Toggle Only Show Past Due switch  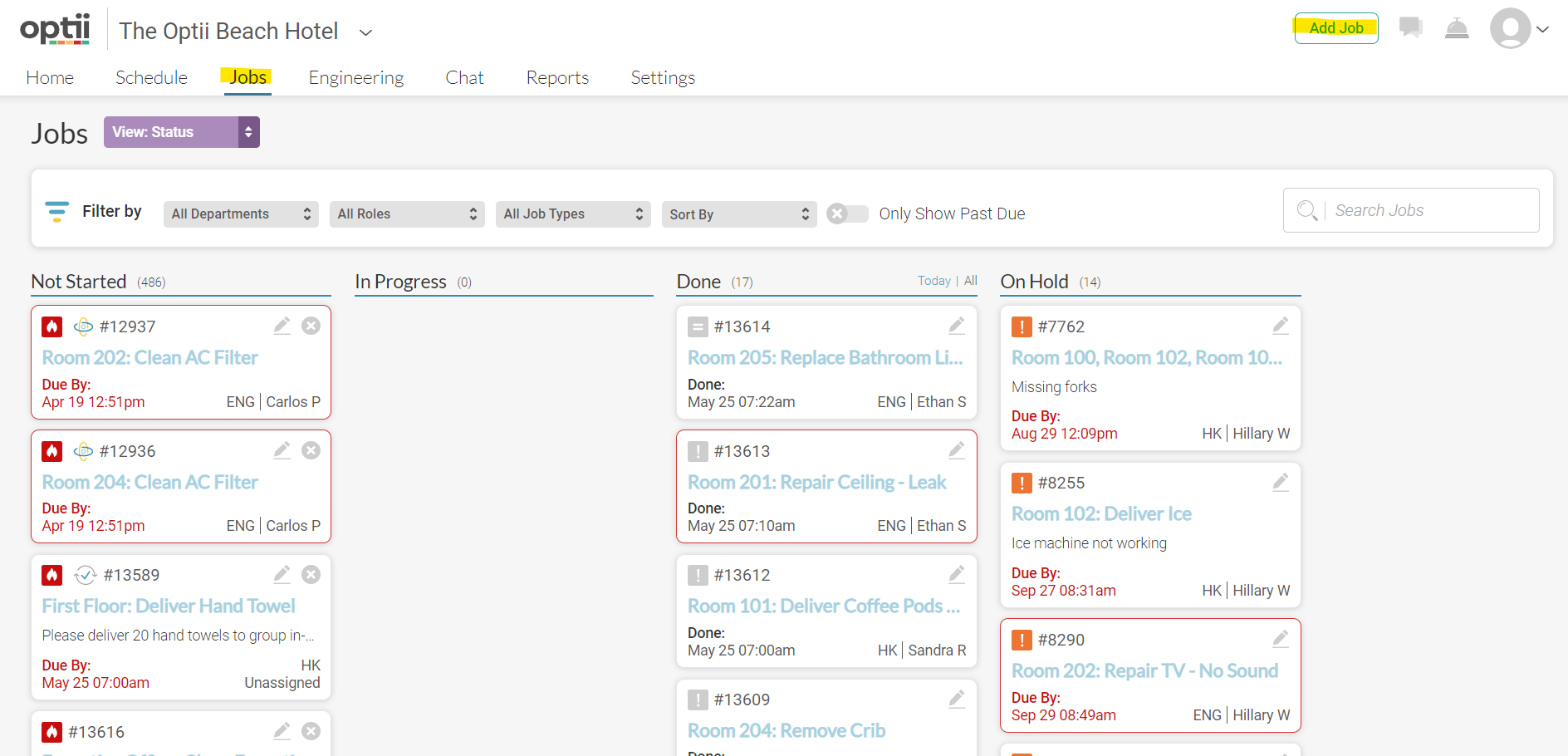847,214
